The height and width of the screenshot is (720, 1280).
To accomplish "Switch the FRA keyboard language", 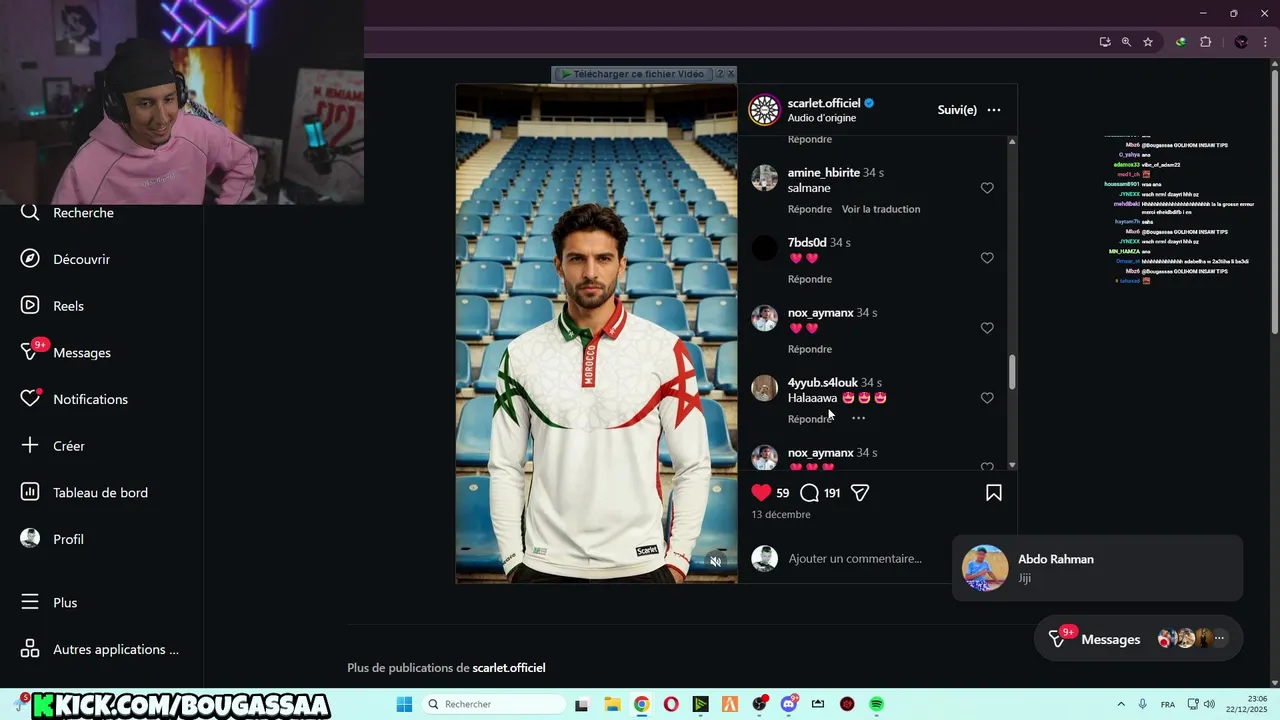I will point(1167,704).
